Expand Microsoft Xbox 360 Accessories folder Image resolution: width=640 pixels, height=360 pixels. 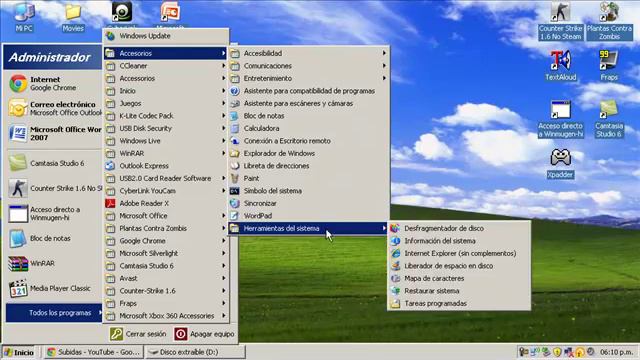(x=165, y=316)
